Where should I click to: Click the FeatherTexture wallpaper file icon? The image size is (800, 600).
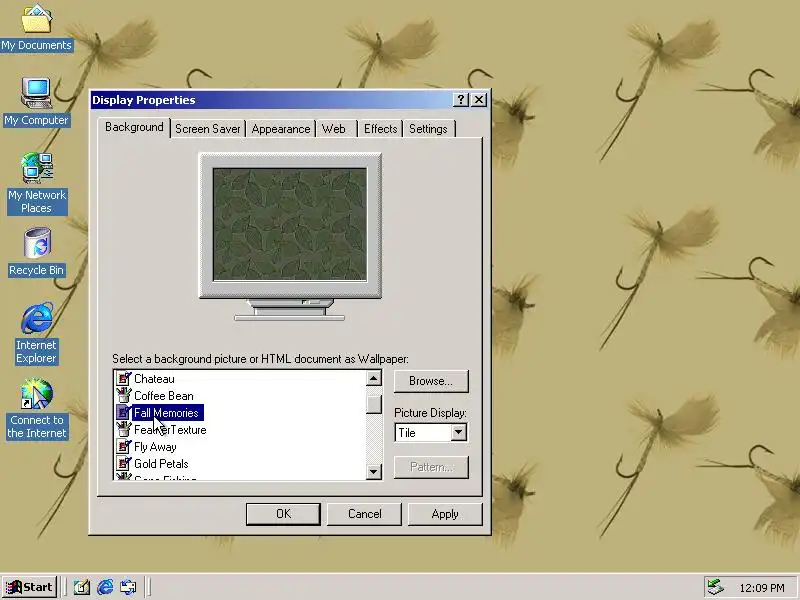click(123, 430)
